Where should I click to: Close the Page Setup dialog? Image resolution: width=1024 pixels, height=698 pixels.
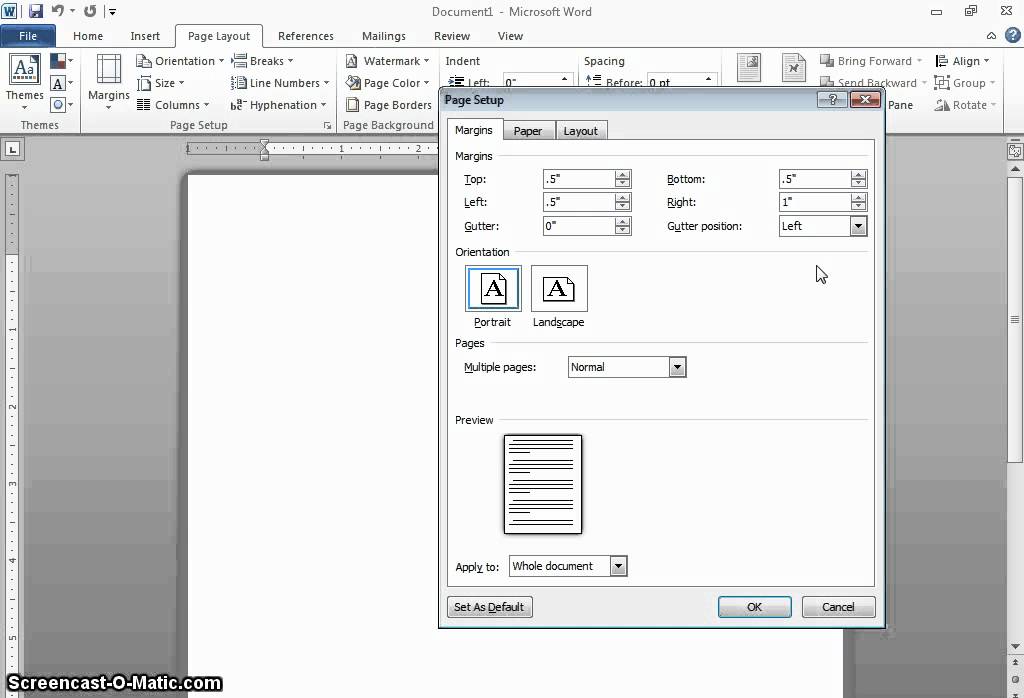(865, 99)
